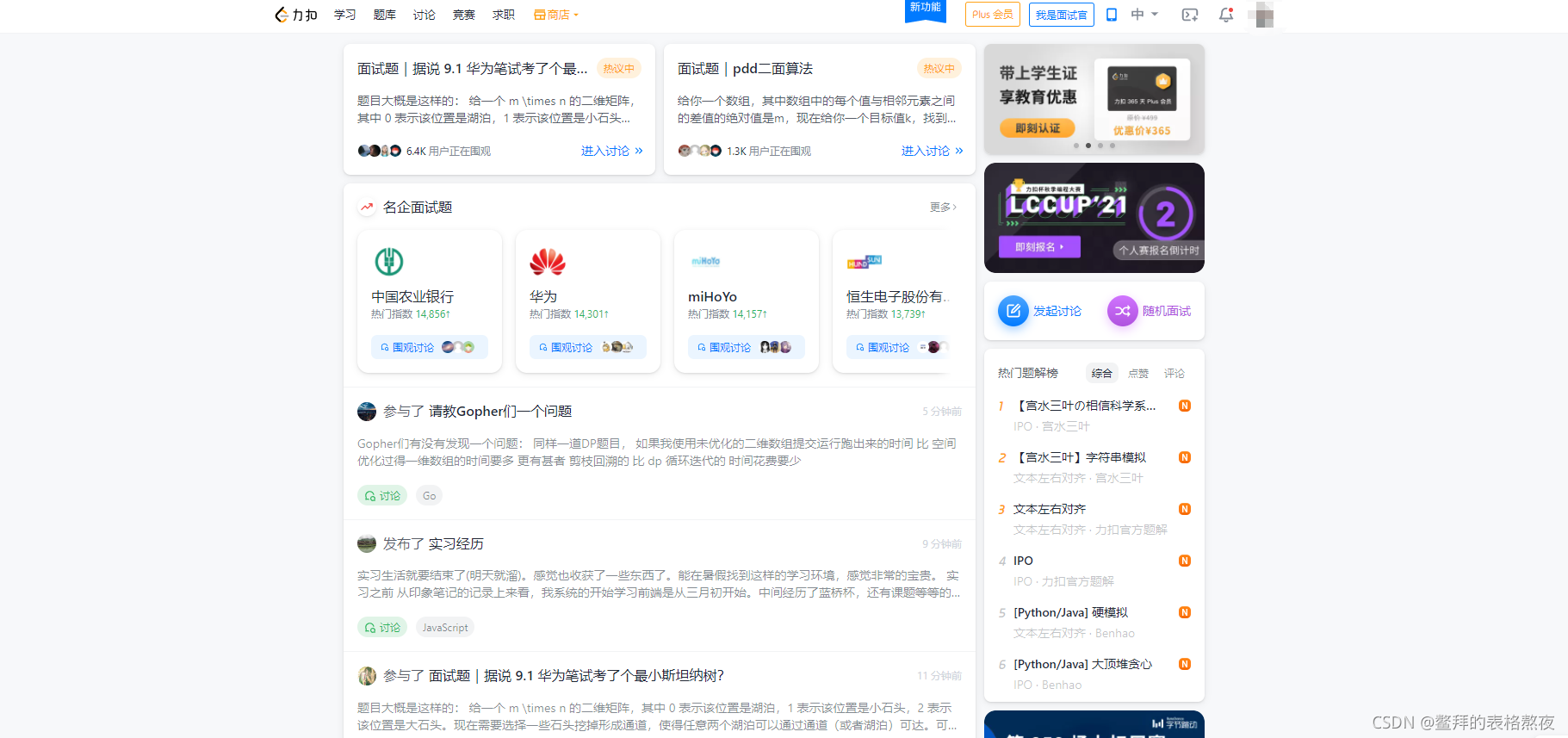Click the 我是面试官 button
This screenshot has height=738, width=1568.
coord(1061,15)
